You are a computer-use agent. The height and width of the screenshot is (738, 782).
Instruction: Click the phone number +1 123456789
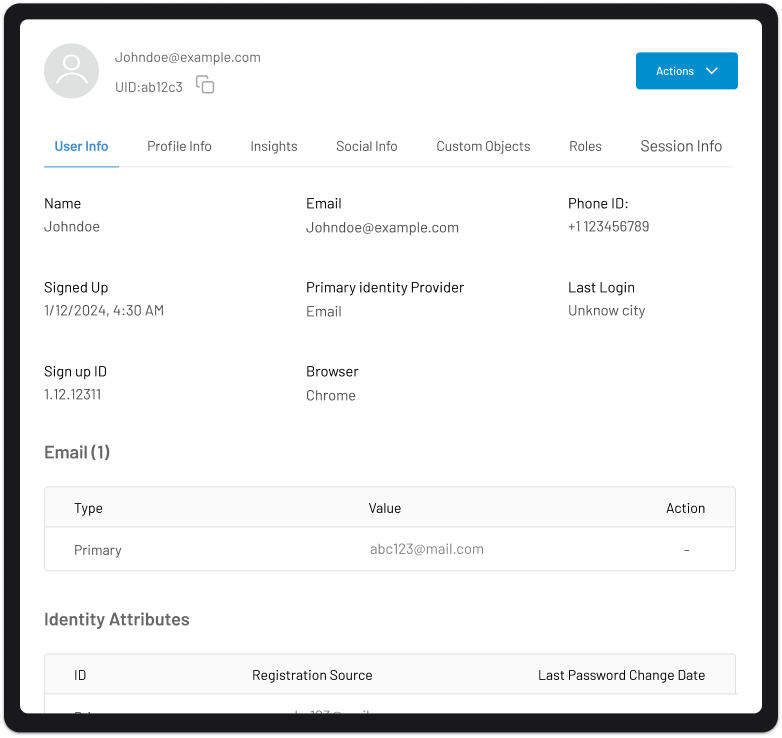point(608,226)
